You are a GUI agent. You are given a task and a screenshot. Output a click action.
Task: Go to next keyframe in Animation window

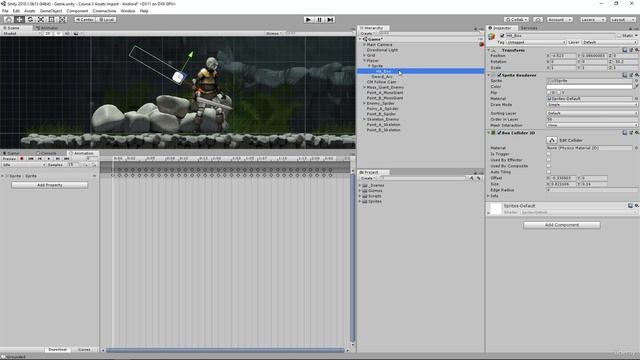coord(58,158)
